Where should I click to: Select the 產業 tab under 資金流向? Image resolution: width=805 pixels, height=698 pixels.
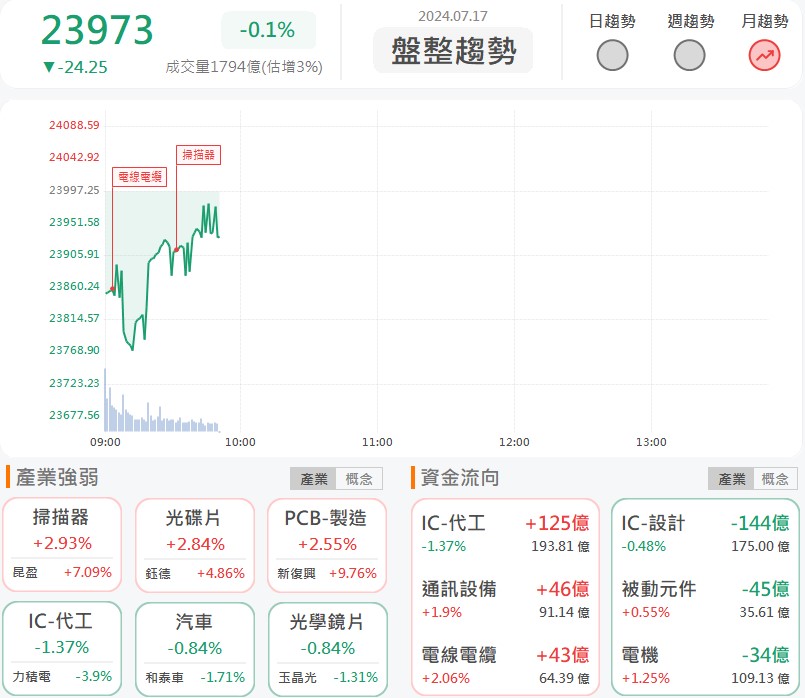coord(731,479)
